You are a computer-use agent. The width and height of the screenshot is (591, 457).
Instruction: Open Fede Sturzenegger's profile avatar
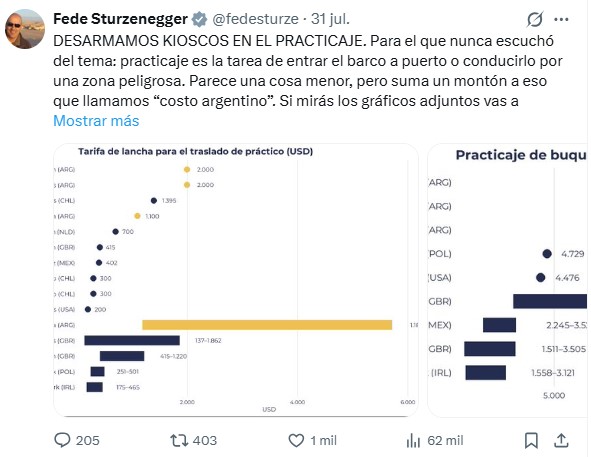click(x=25, y=29)
